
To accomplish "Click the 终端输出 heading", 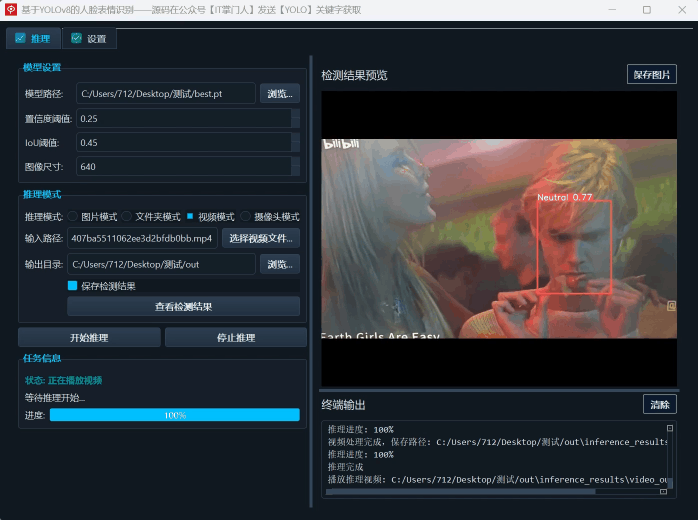I will (x=343, y=405).
